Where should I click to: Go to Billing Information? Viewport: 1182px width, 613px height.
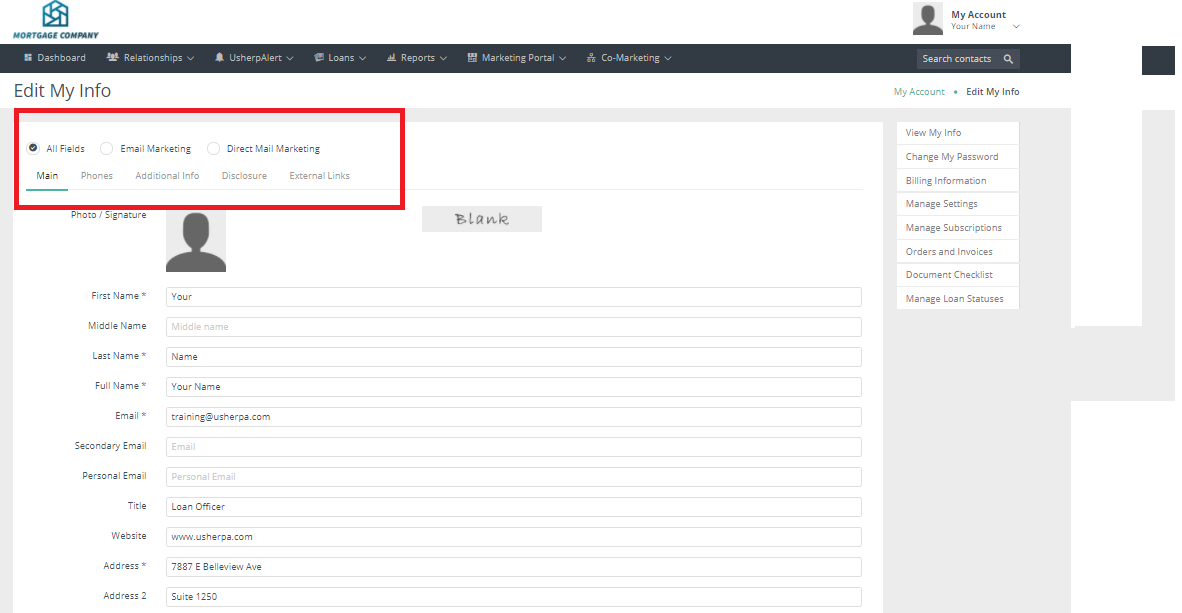946,181
